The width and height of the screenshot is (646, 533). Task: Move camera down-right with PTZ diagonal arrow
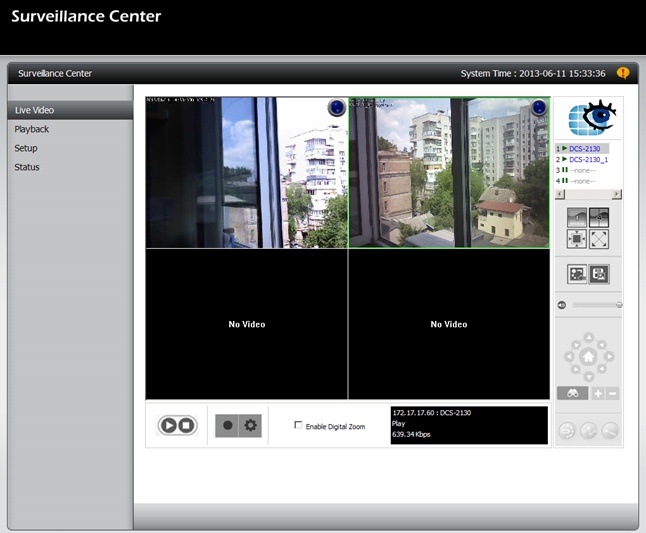pyautogui.click(x=602, y=369)
